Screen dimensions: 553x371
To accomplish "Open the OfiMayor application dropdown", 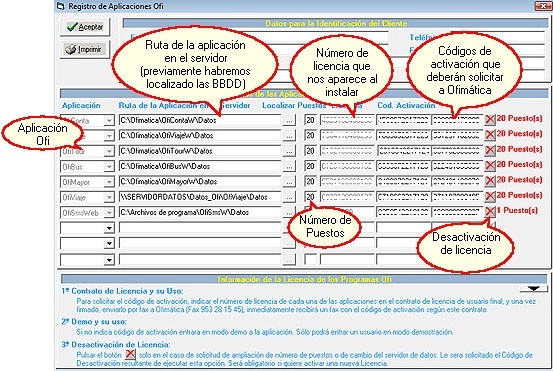I will tap(109, 182).
